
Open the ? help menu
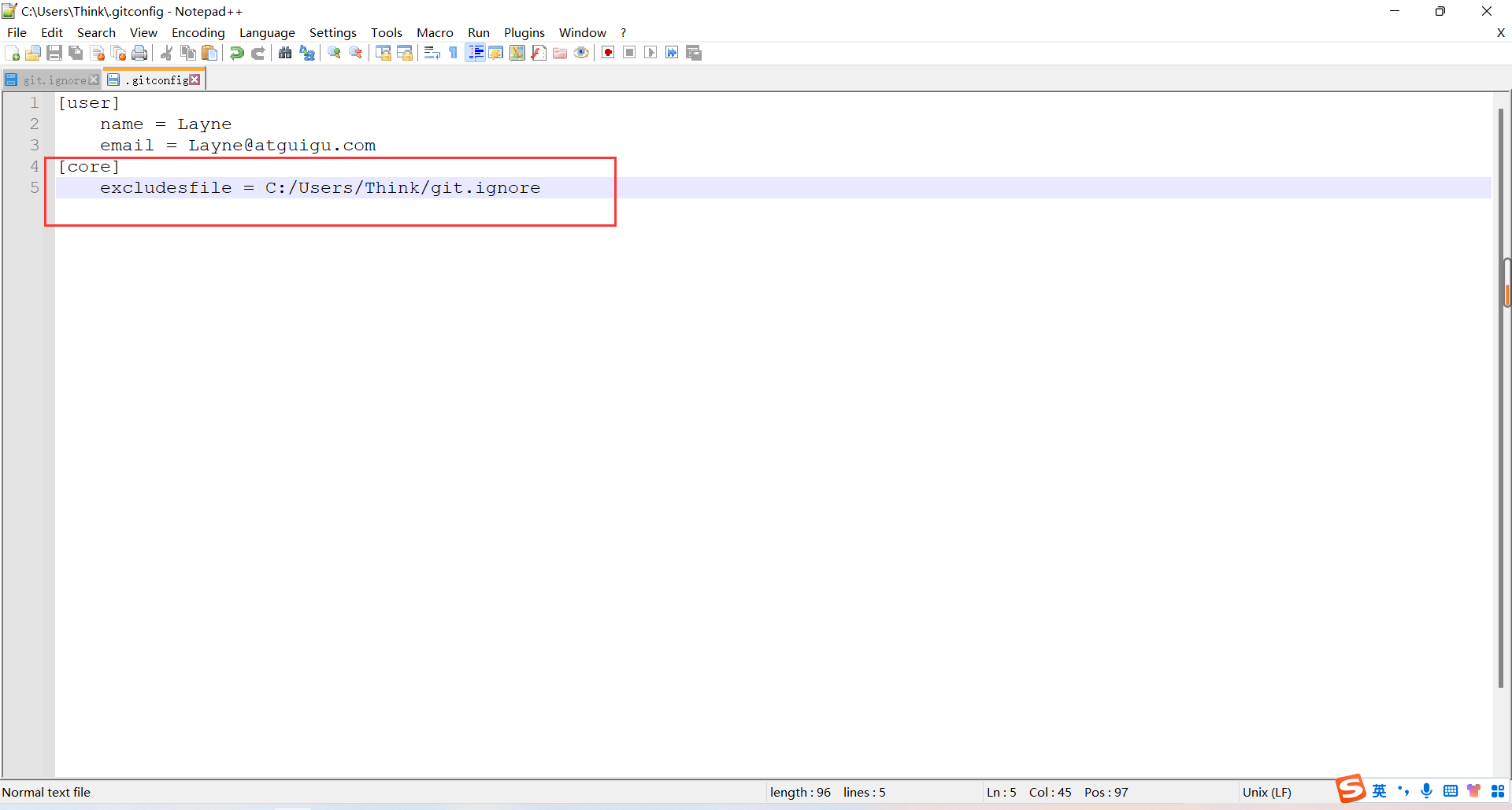[x=623, y=32]
